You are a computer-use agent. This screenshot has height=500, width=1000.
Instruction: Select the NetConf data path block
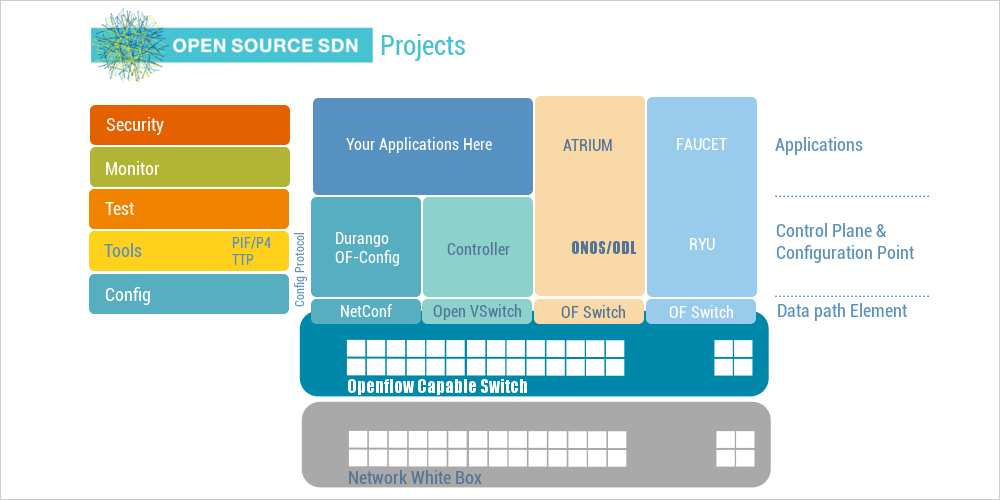(x=366, y=311)
